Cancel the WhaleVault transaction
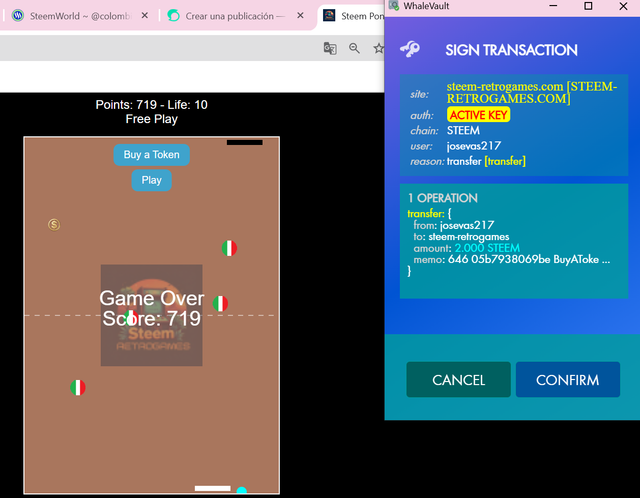Image resolution: width=640 pixels, height=498 pixels. coord(458,379)
